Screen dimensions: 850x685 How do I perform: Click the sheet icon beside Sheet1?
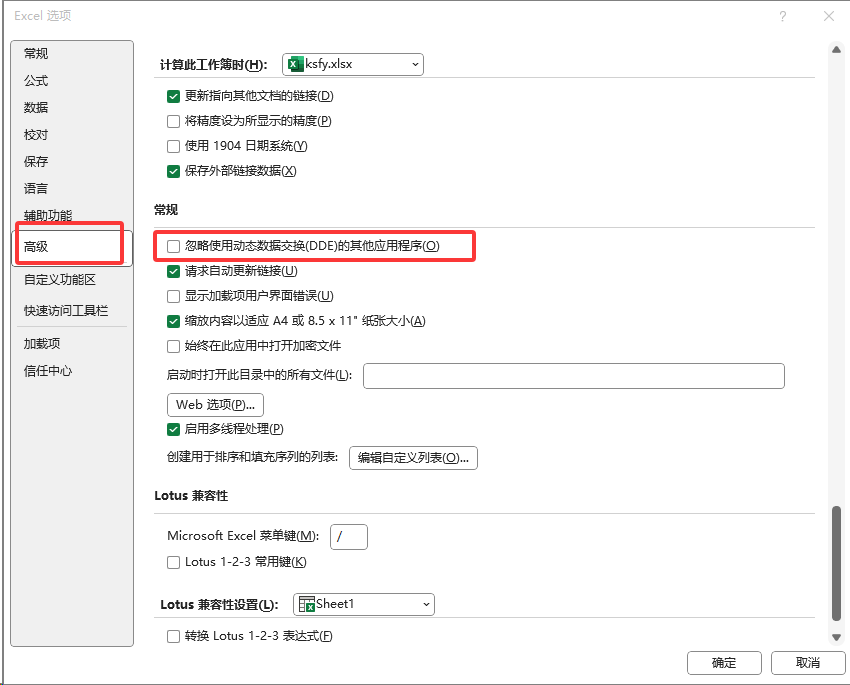tap(307, 604)
